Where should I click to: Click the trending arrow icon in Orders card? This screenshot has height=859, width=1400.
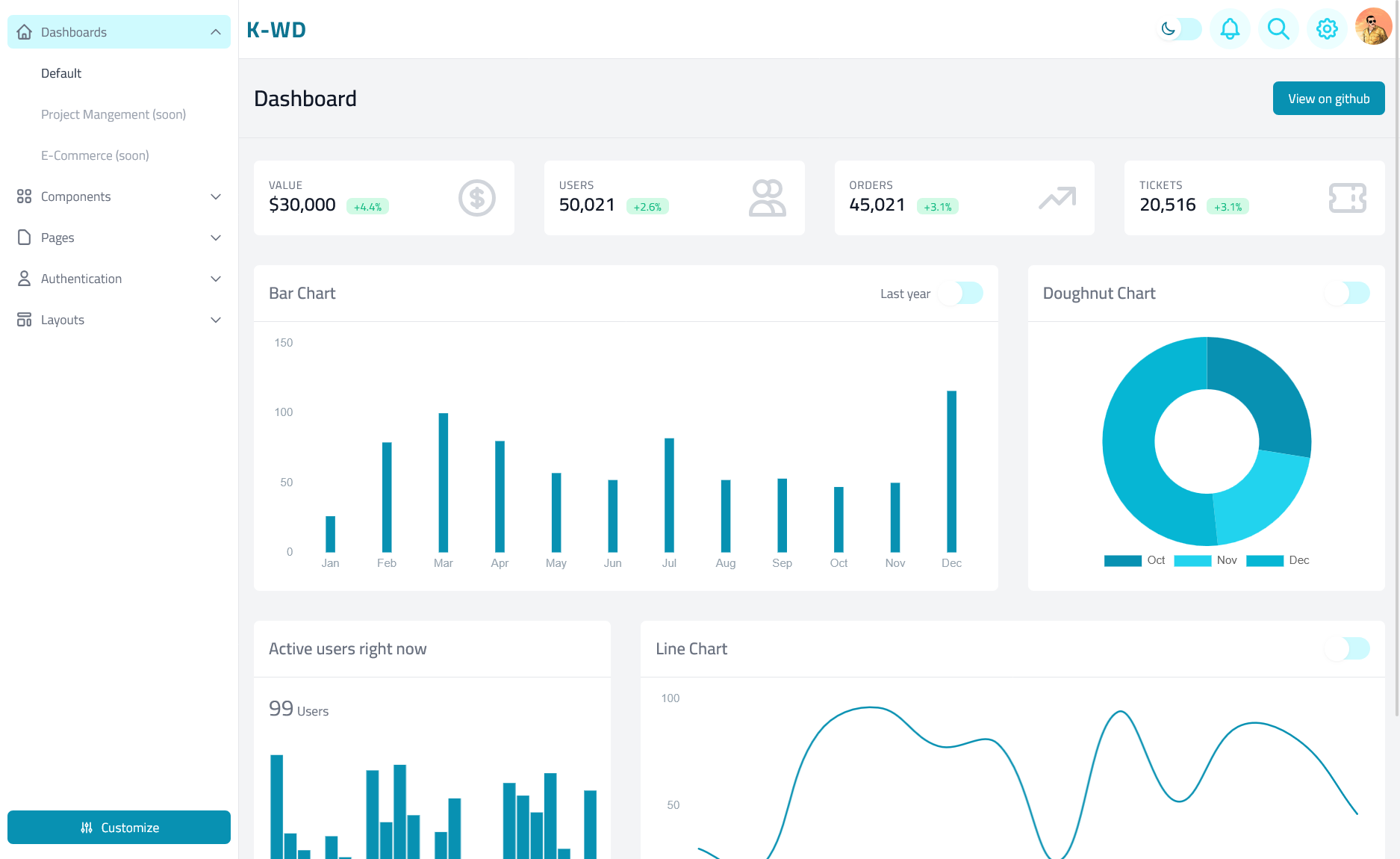(x=1057, y=198)
